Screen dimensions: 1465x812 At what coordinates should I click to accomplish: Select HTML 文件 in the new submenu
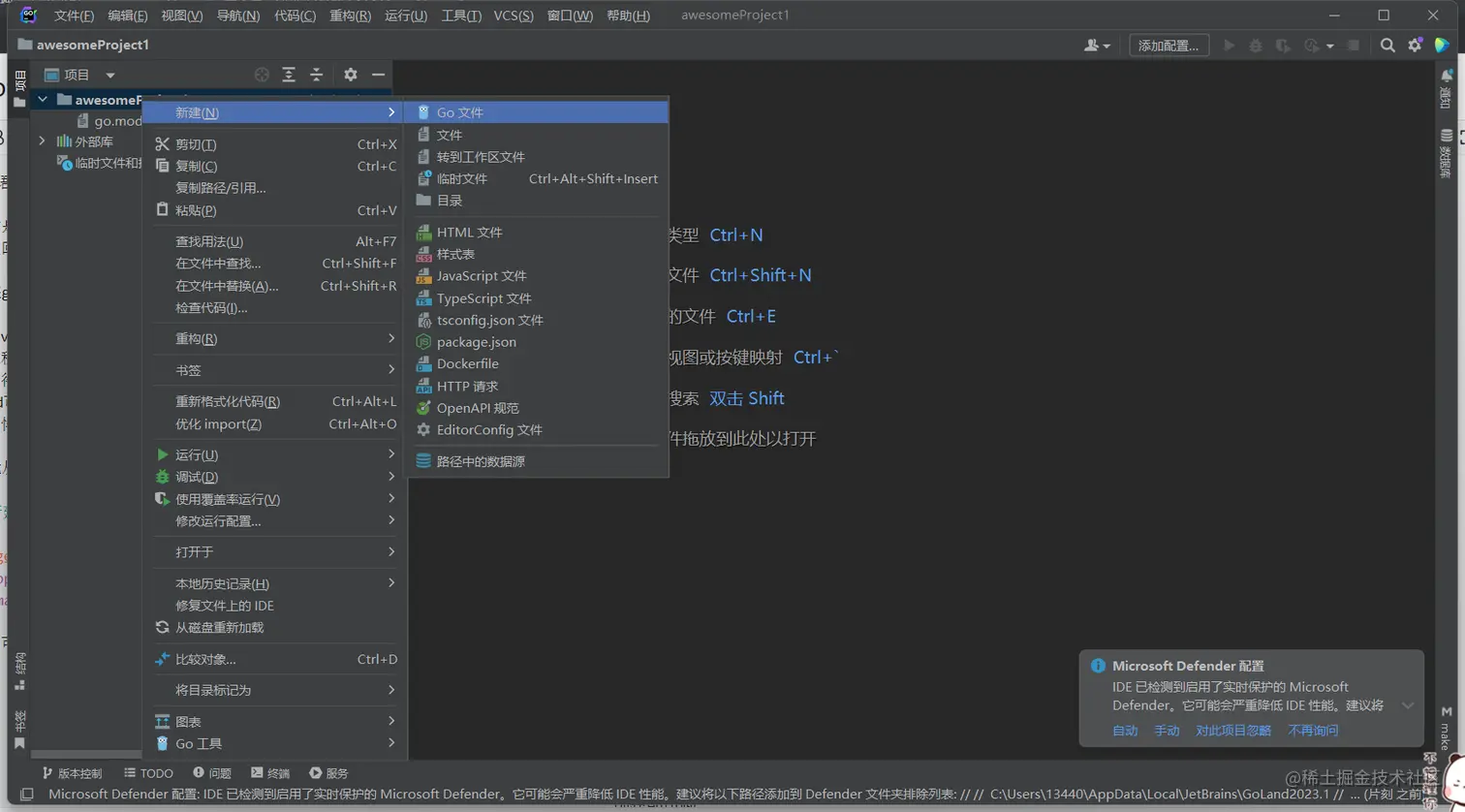click(x=538, y=233)
